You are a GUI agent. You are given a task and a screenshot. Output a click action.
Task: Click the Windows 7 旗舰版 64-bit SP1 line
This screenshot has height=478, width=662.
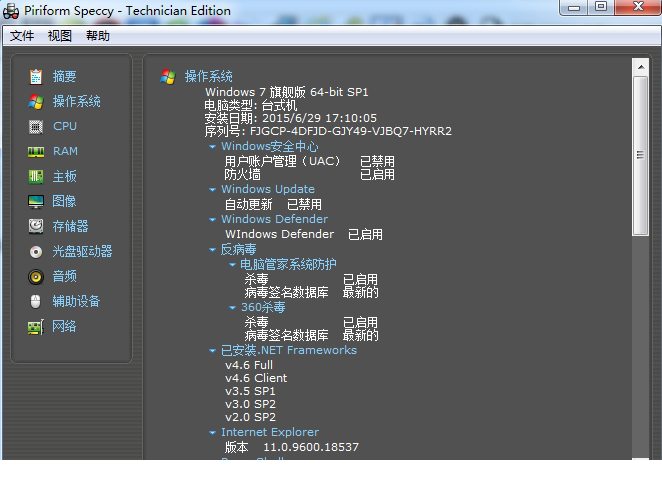point(287,92)
